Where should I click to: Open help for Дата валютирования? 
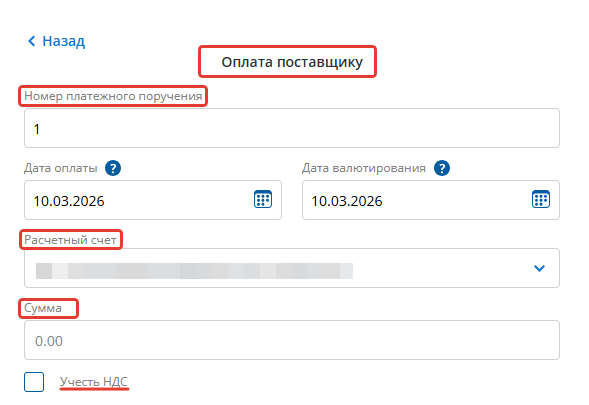(442, 168)
